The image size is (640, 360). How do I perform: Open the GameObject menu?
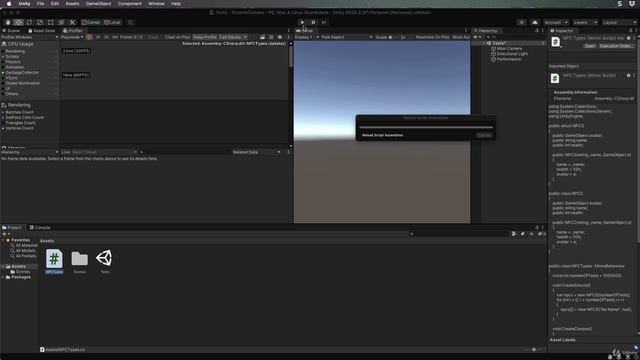pos(98,4)
